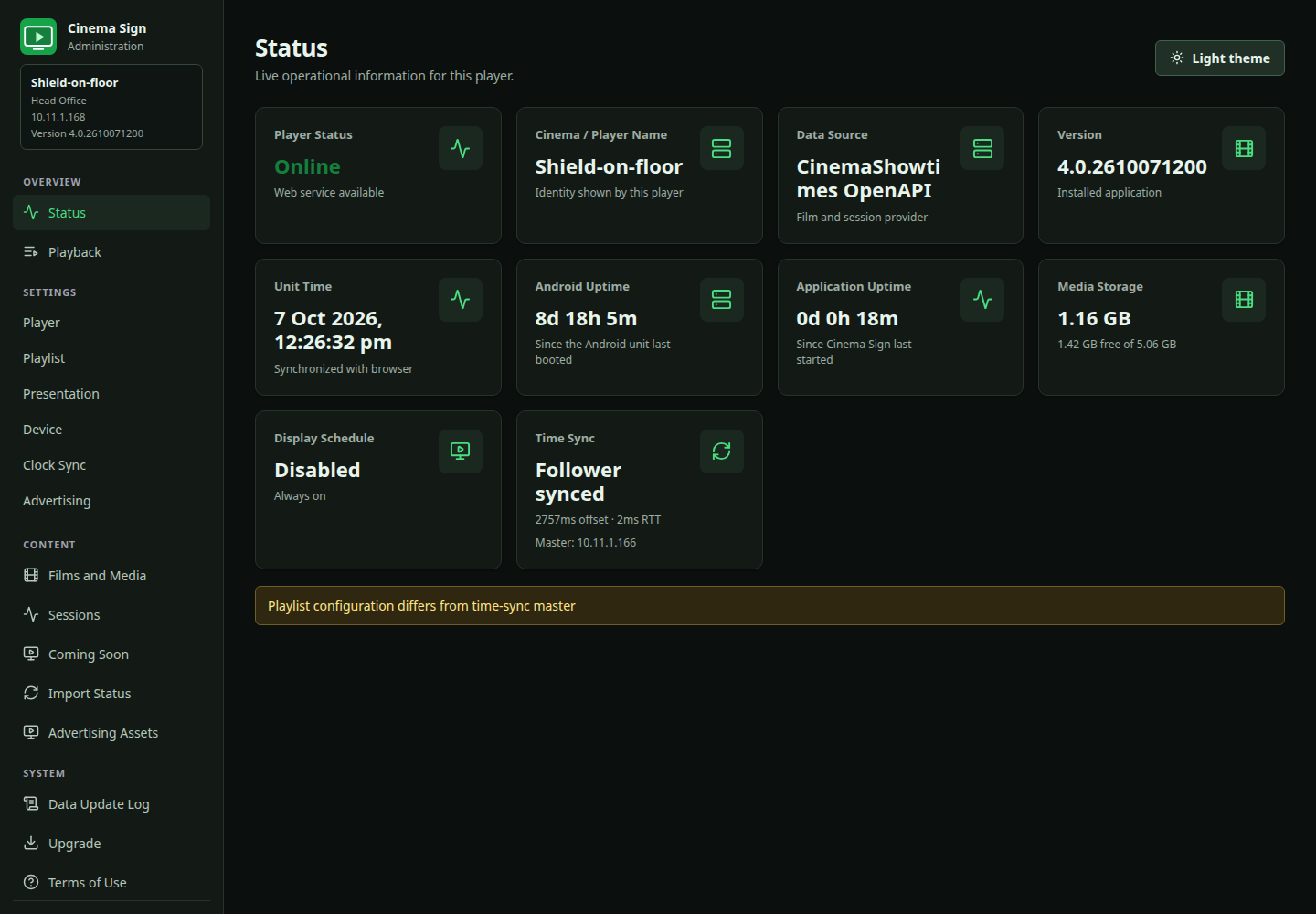
Task: Click the pulse icon on Player Status card
Action: (461, 148)
